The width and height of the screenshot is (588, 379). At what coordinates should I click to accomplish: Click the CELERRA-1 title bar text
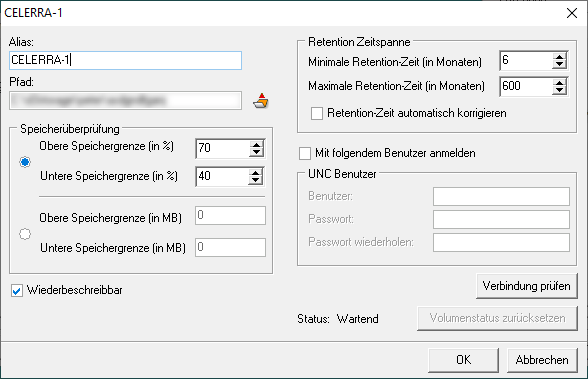coord(33,13)
